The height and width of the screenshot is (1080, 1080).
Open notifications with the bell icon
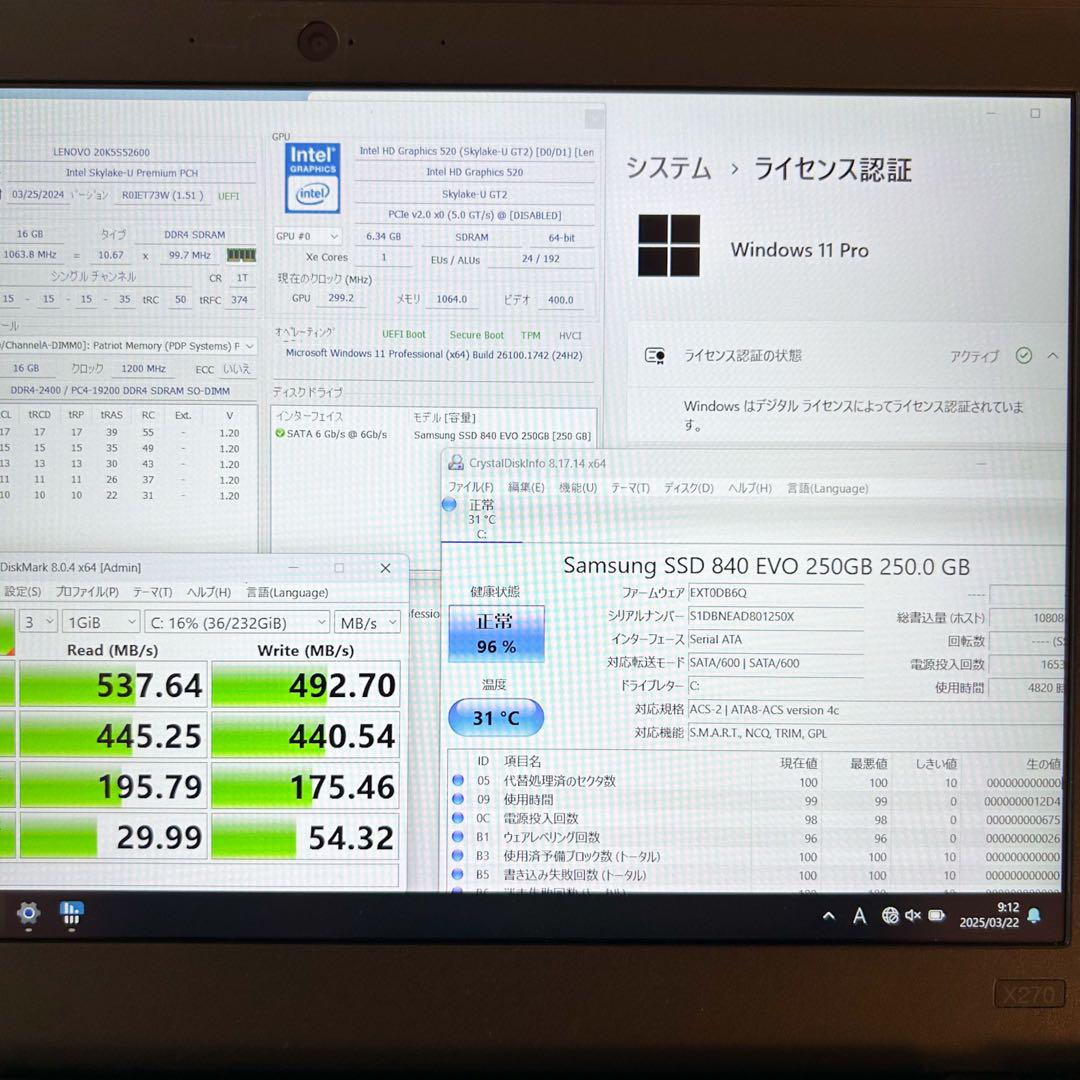click(1034, 915)
